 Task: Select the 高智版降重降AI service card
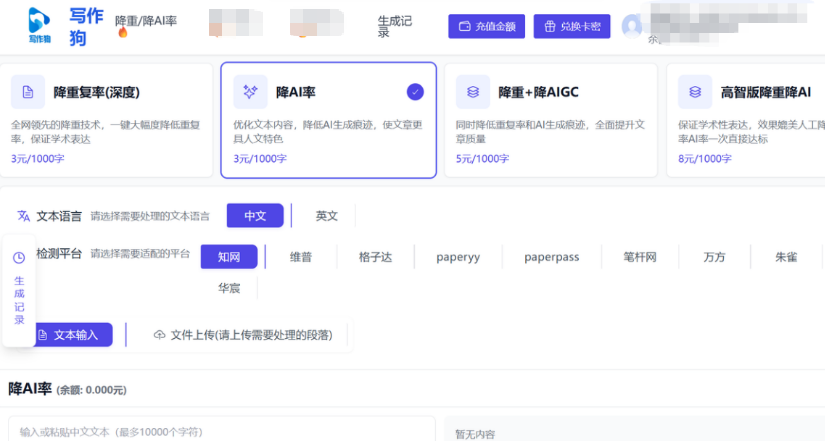tap(746, 120)
